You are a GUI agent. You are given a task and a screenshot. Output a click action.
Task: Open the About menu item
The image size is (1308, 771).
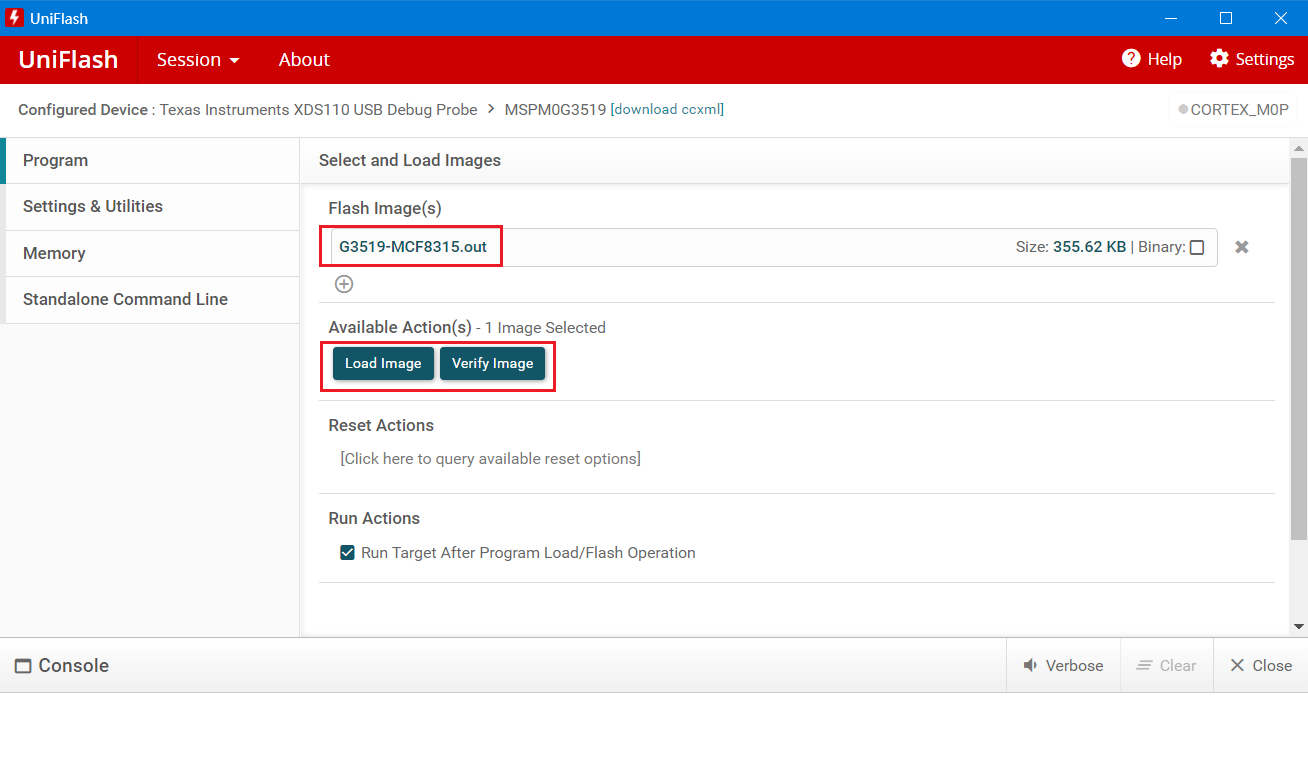[x=304, y=60]
